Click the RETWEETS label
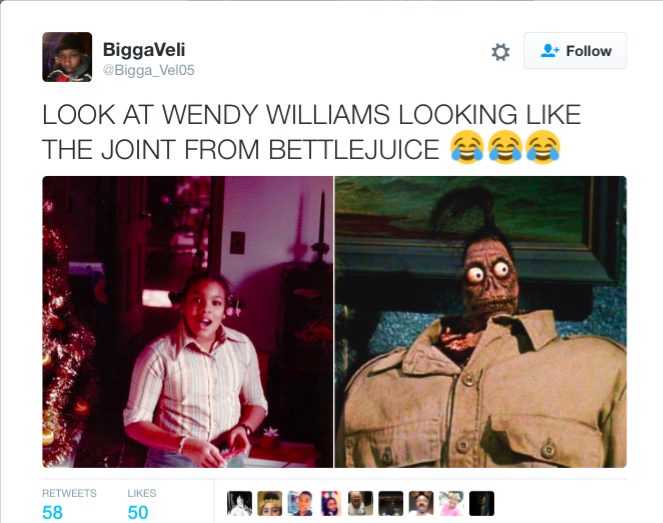The height and width of the screenshot is (523, 663). tap(69, 493)
